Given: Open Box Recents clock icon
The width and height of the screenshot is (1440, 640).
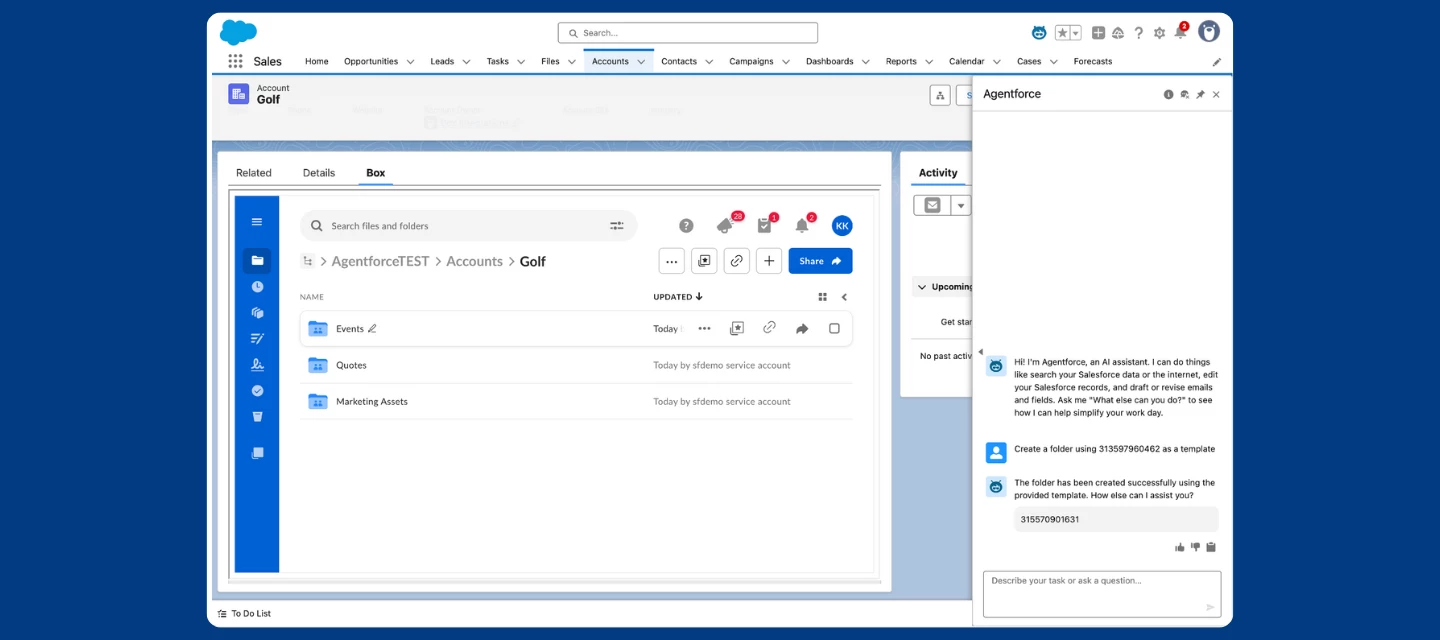Looking at the screenshot, I should 257,287.
